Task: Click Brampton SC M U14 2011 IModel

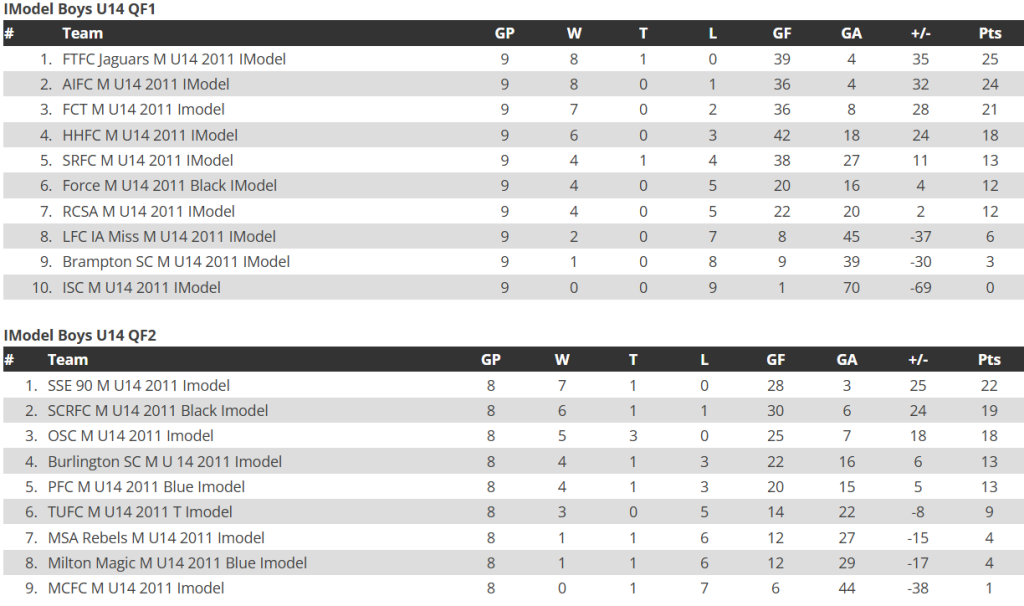Action: point(176,262)
